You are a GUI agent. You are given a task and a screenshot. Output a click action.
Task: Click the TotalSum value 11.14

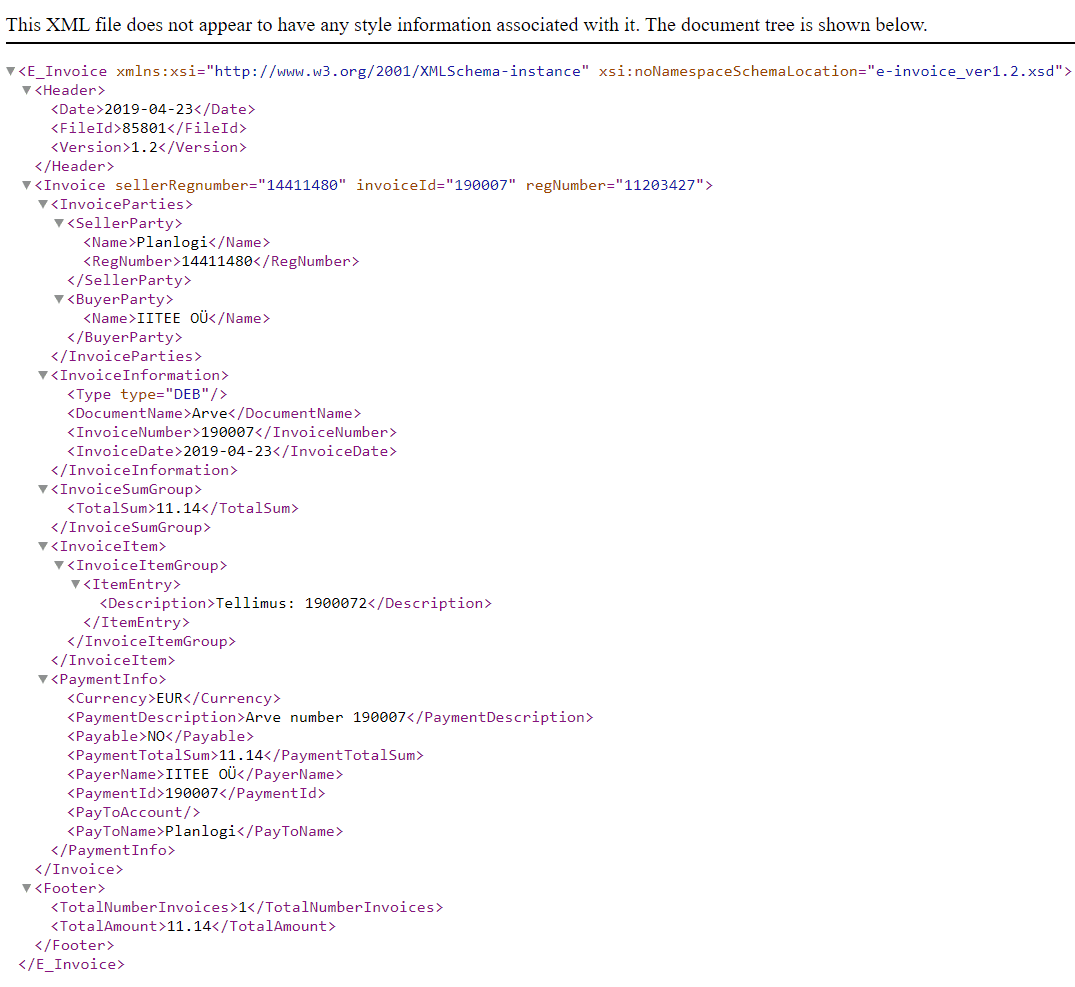point(178,509)
